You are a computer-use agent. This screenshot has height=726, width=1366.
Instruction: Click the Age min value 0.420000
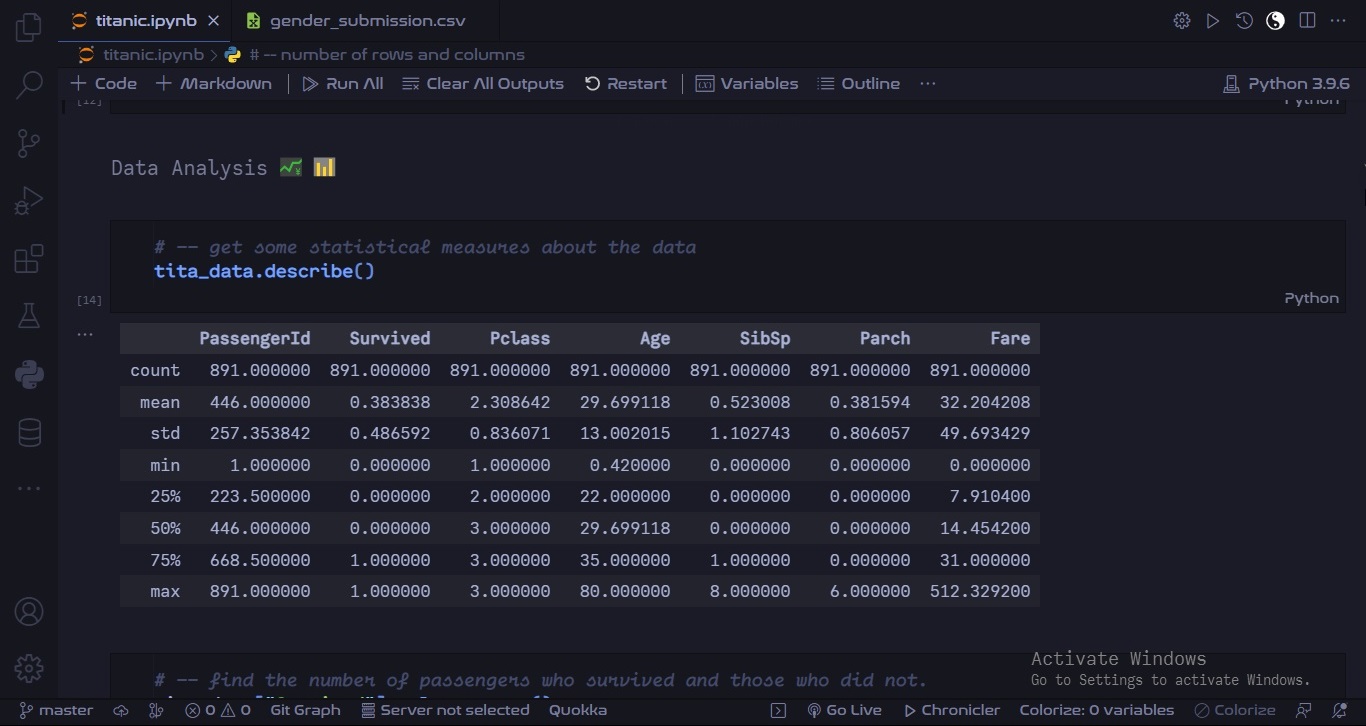tap(630, 465)
